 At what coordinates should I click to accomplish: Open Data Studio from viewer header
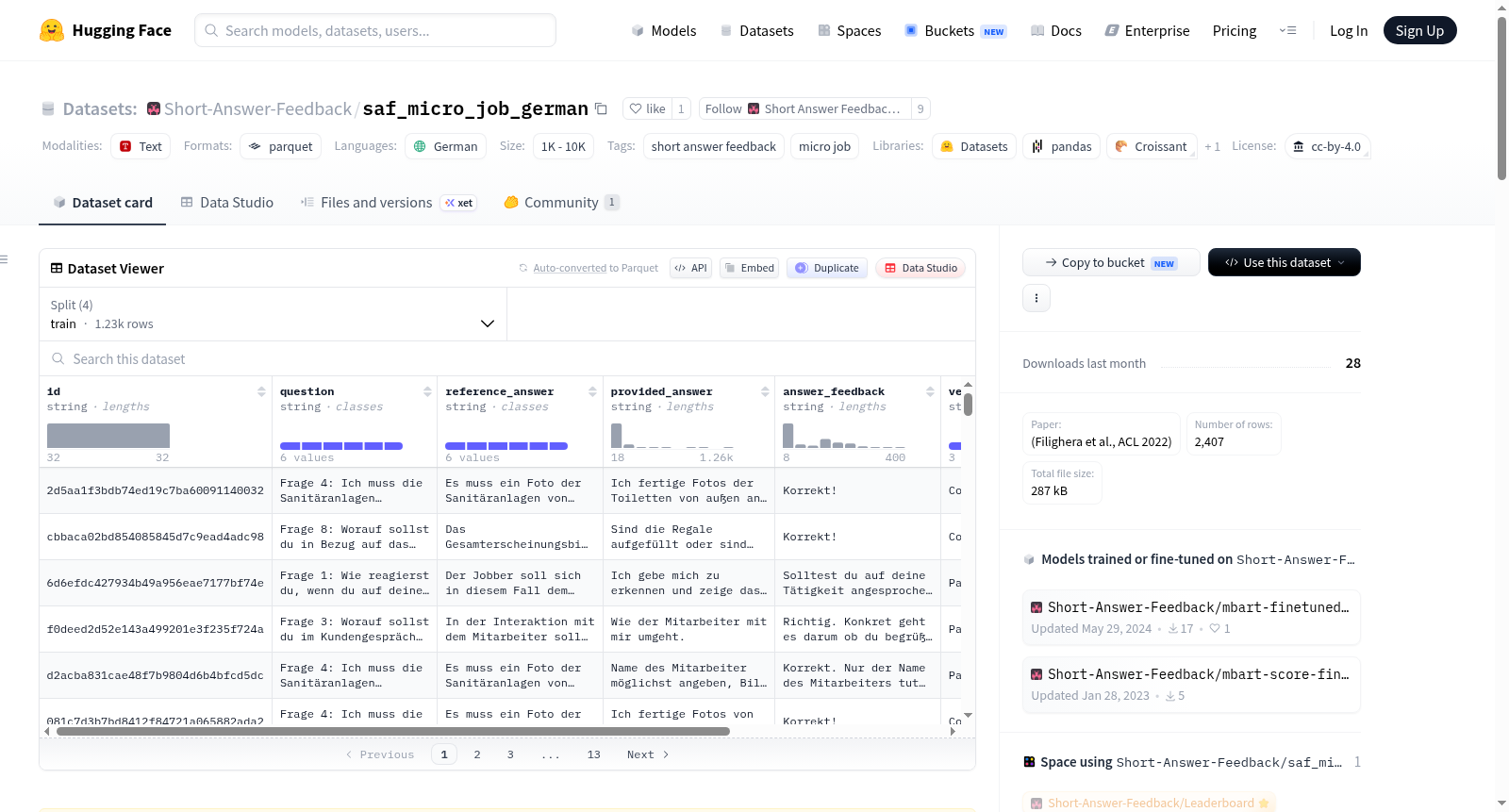coord(920,268)
